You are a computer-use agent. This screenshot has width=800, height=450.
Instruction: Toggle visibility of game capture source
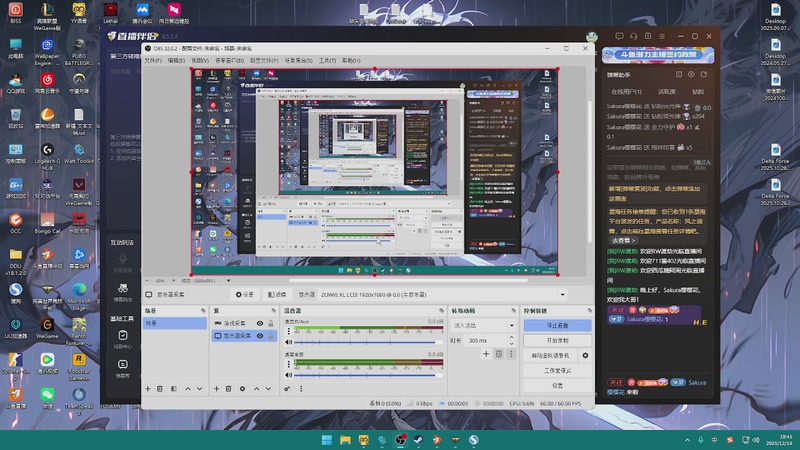pyautogui.click(x=260, y=323)
